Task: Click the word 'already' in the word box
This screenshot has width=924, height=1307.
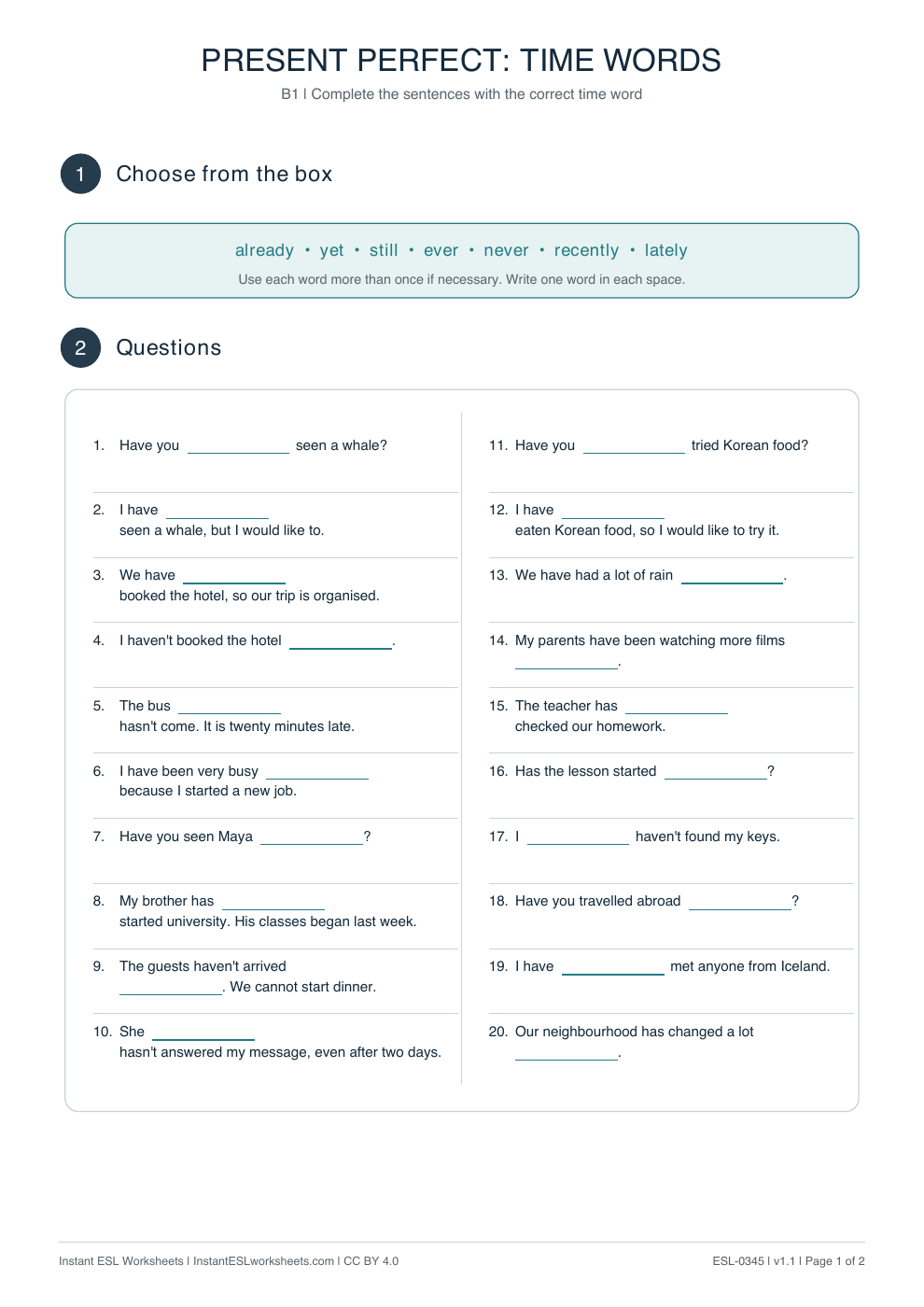Action: tap(264, 250)
